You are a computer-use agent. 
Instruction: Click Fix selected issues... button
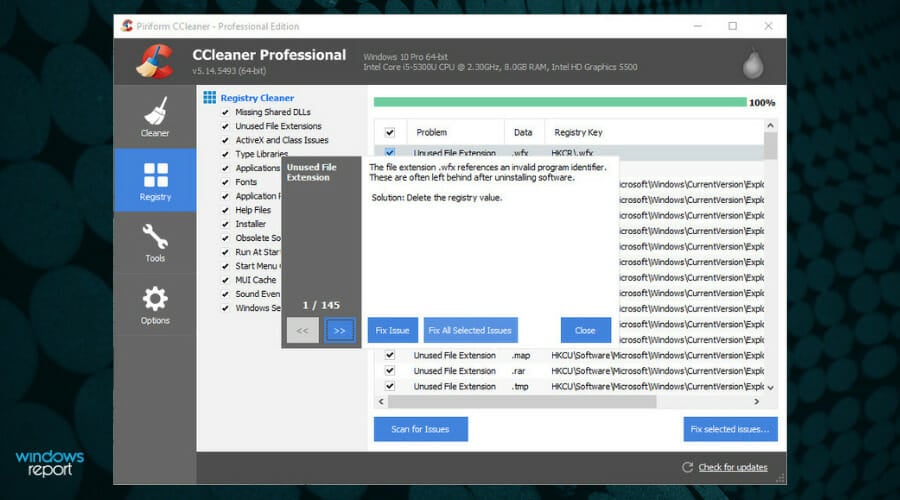tap(730, 429)
